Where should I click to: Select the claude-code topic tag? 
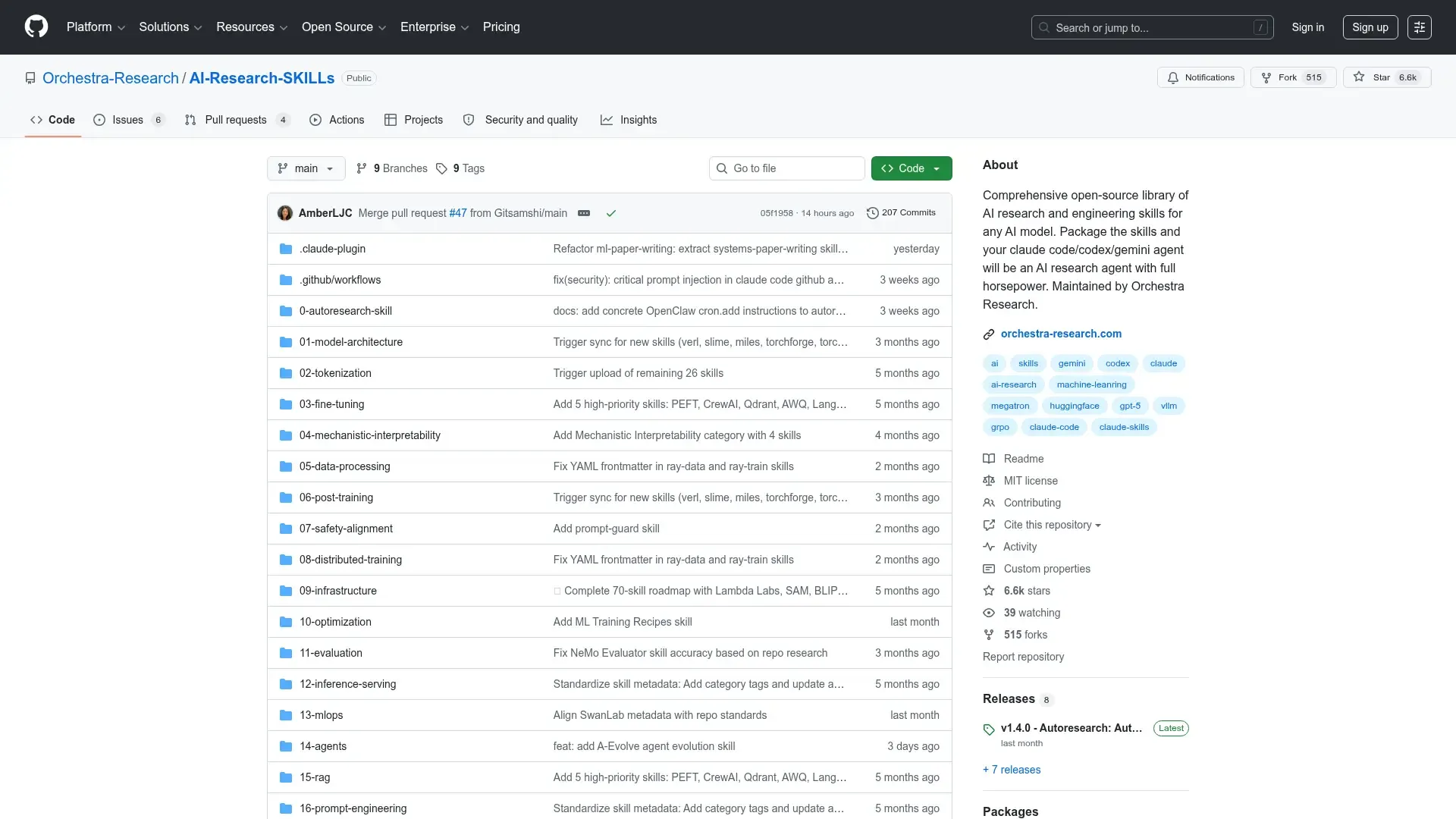1053,427
